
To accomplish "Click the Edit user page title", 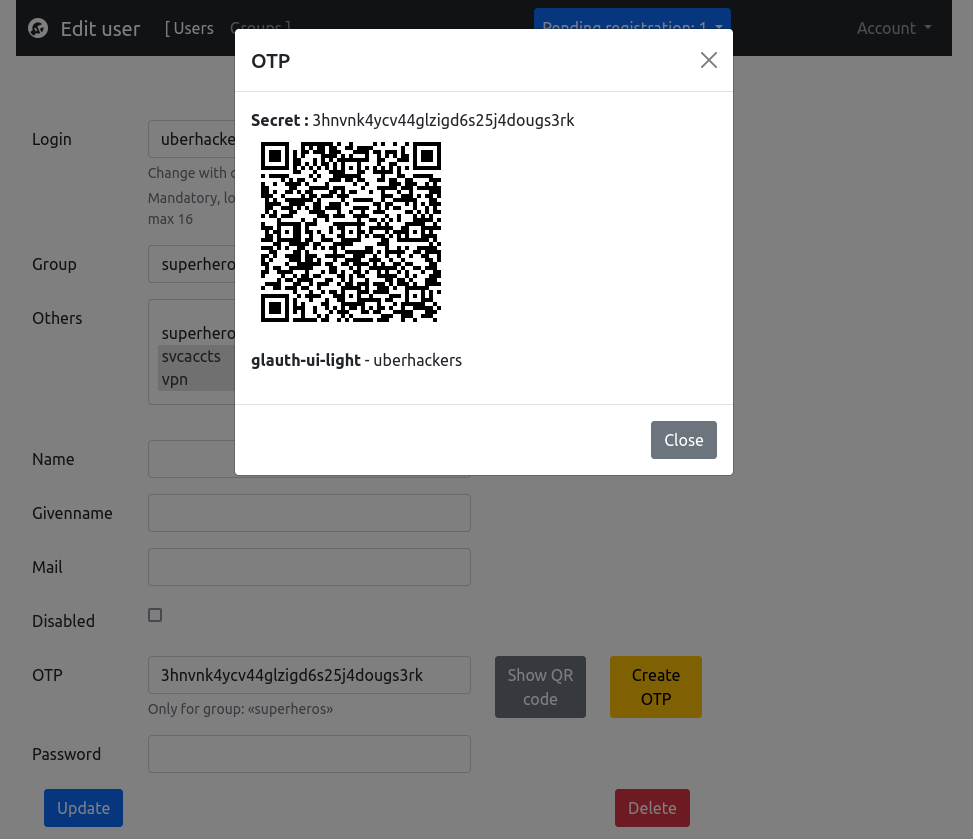I will pos(101,29).
